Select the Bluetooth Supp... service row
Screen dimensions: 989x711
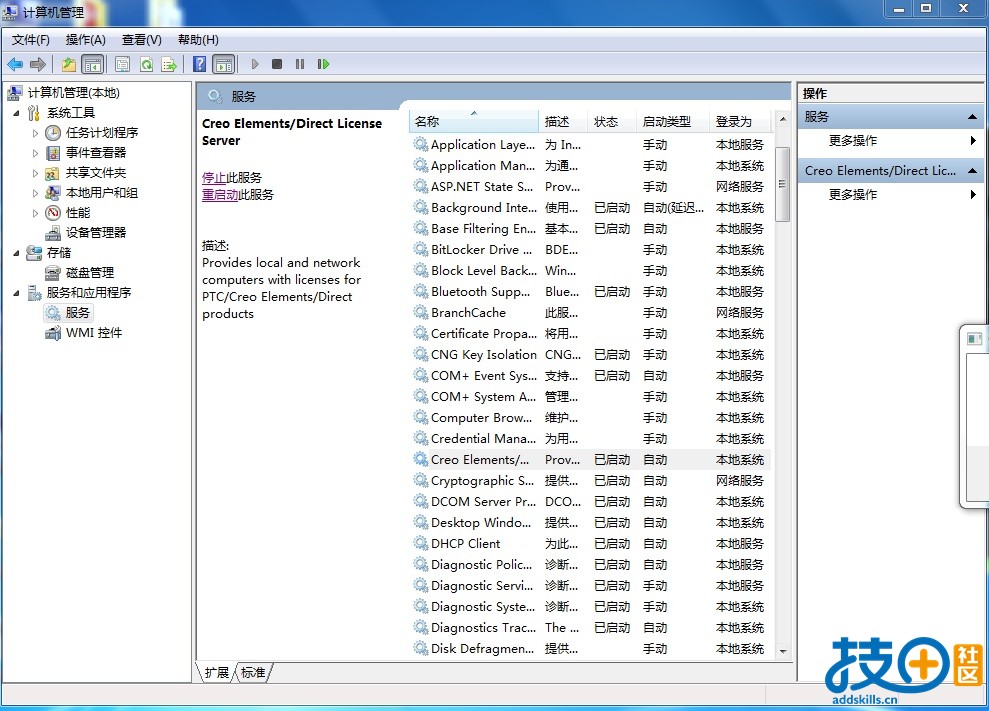point(590,292)
